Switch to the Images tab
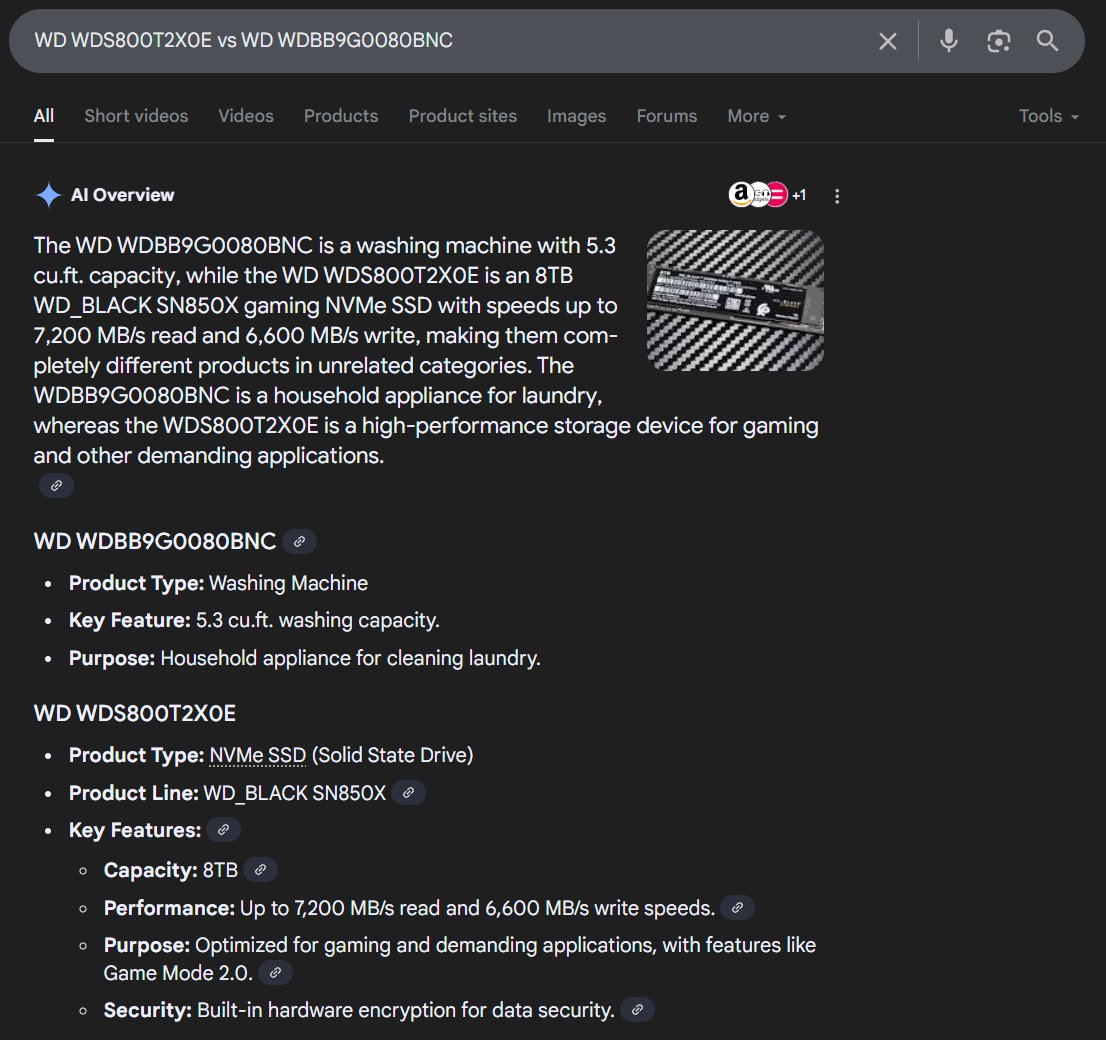Screen dimensions: 1106x1040 pos(576,116)
